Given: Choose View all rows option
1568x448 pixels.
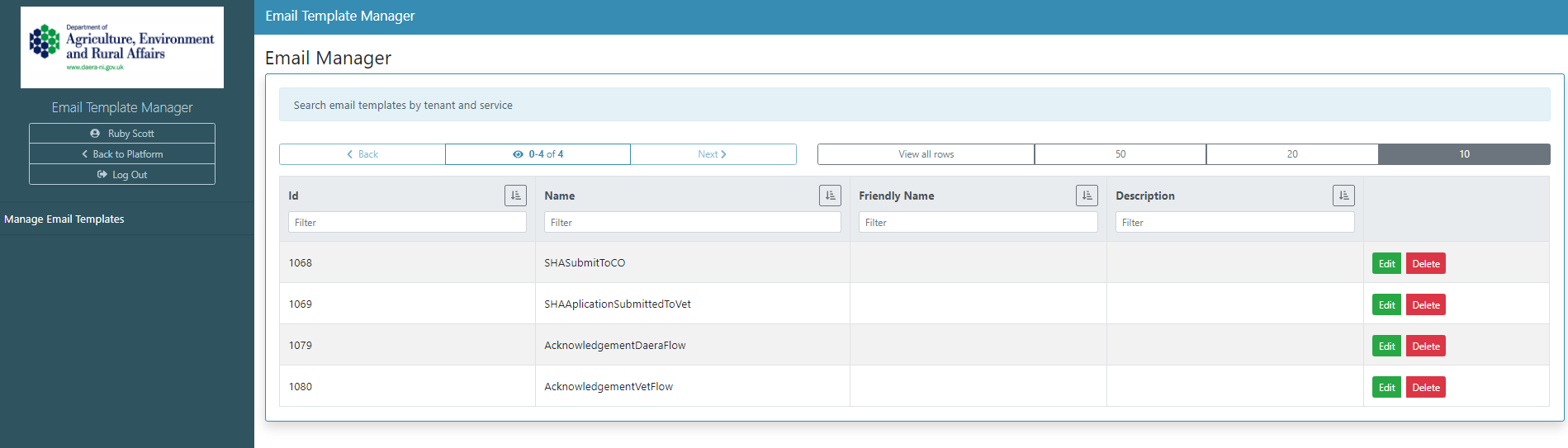Looking at the screenshot, I should (926, 154).
